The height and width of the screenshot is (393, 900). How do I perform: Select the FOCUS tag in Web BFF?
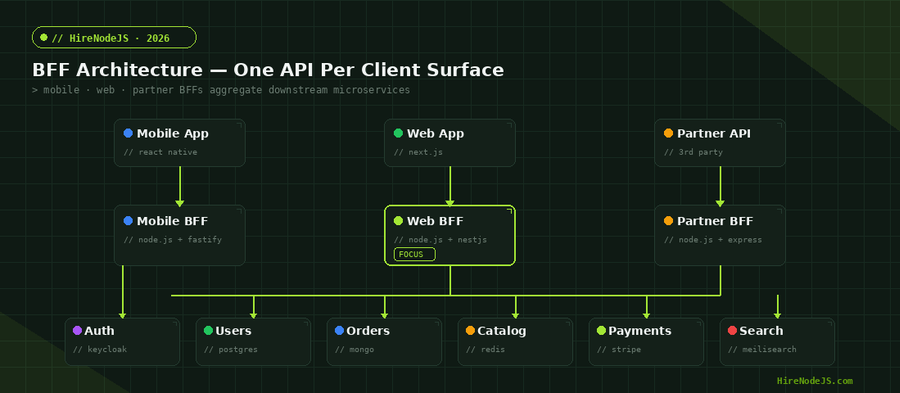coord(414,254)
